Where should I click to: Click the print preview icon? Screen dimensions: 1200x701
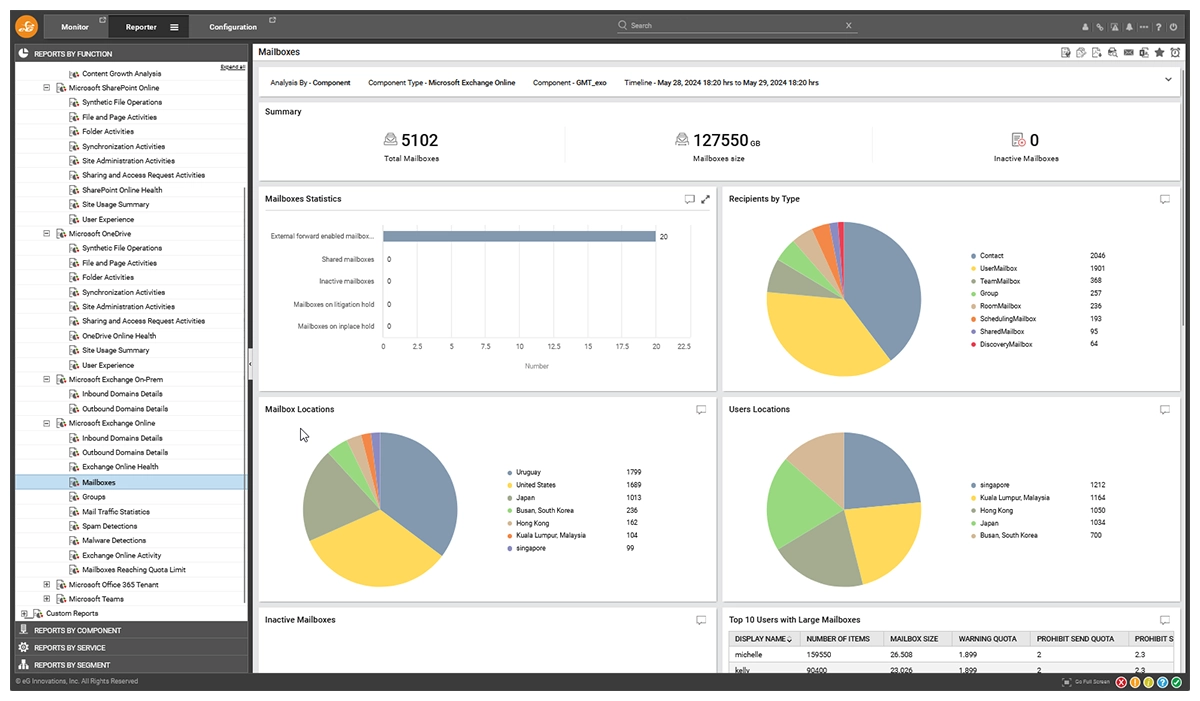(1113, 52)
